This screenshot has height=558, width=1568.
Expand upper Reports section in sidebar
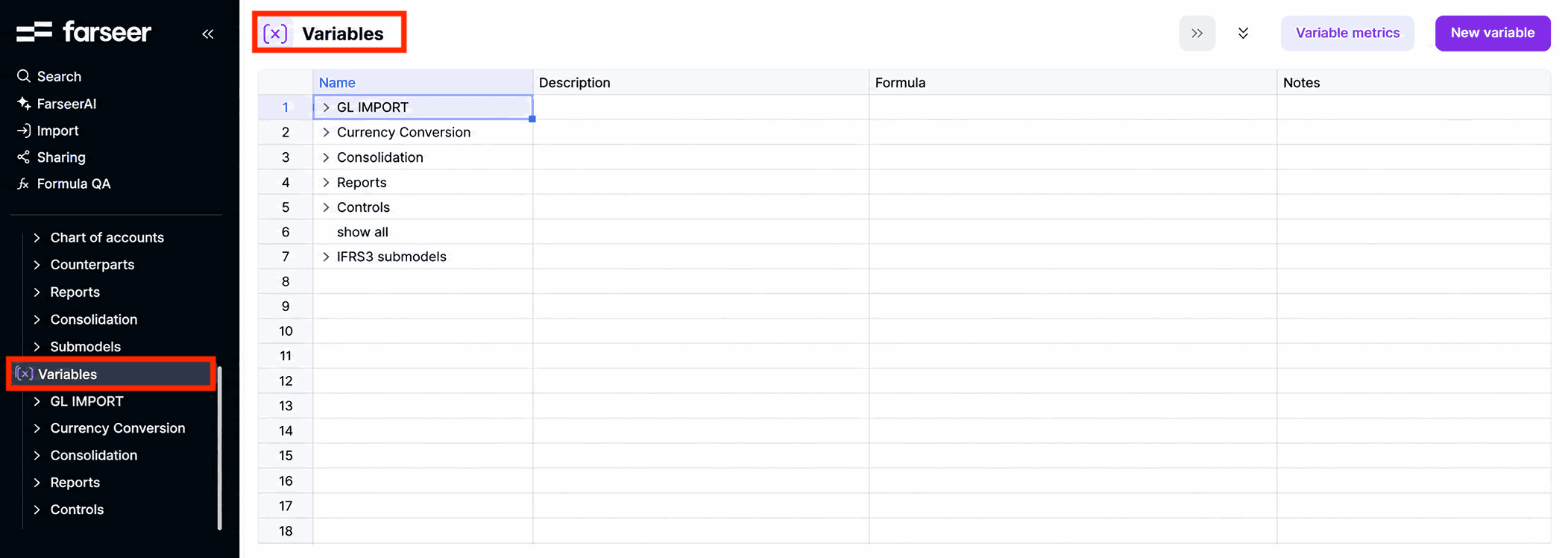[37, 292]
